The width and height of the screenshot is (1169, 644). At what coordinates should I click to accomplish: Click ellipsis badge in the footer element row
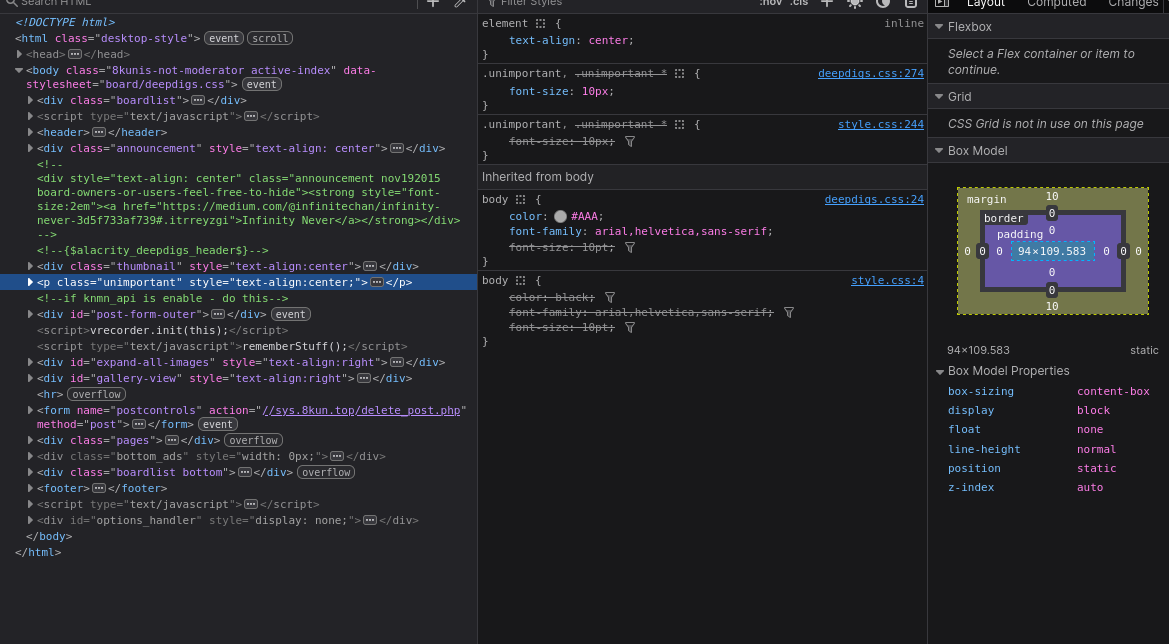98,489
